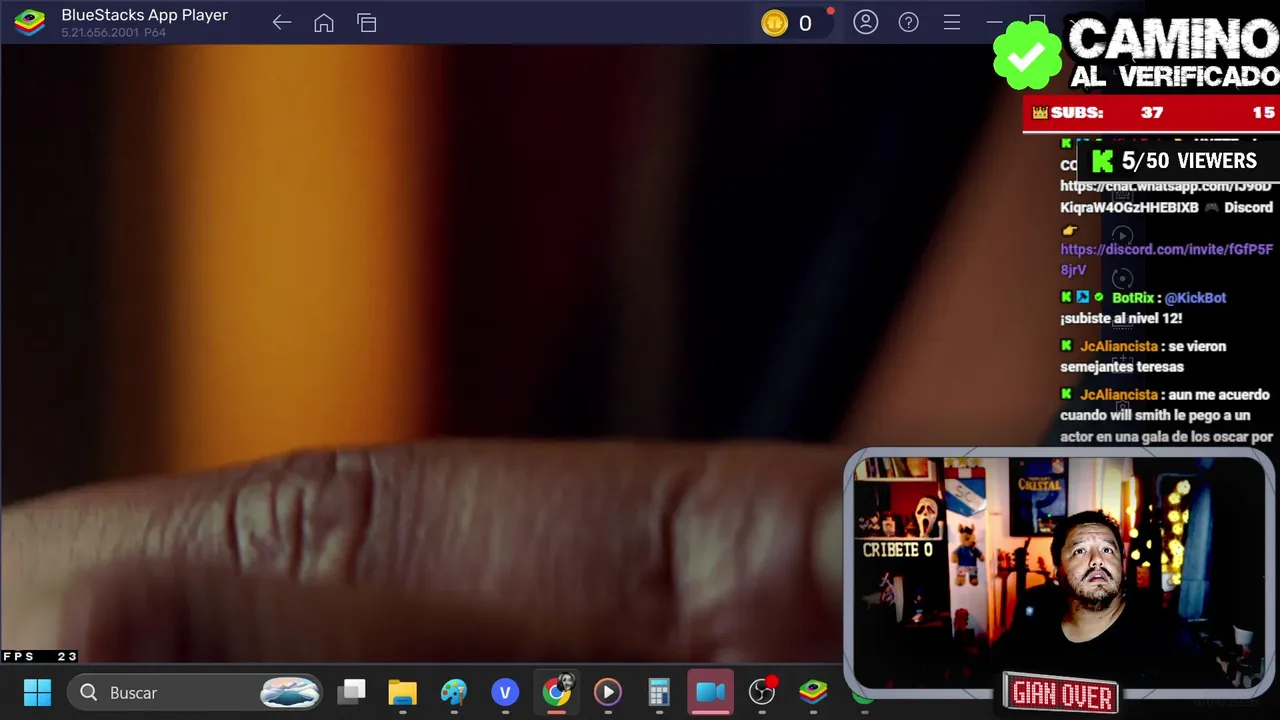The image size is (1280, 720).
Task: Click the BlueStacks logo in the title bar
Action: [x=29, y=23]
